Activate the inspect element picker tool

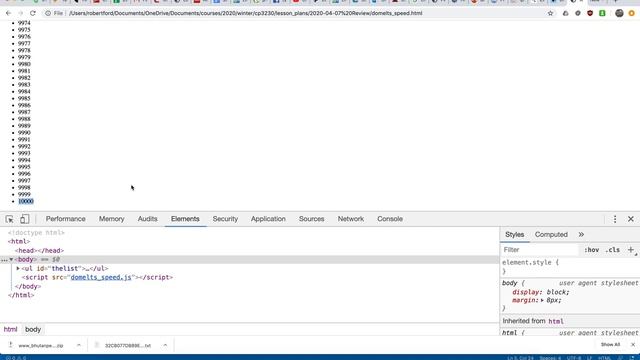pos(9,219)
